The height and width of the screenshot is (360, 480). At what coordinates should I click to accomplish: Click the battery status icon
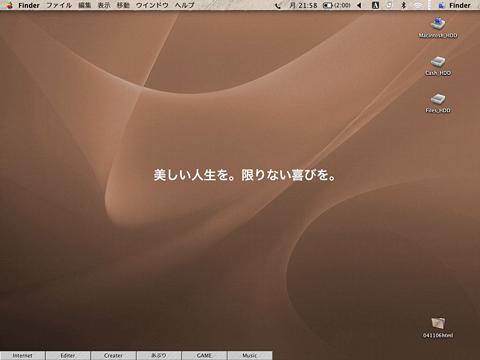coord(336,5)
